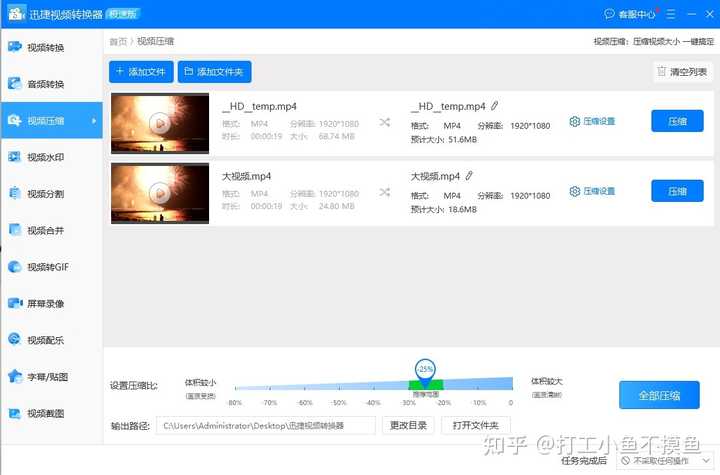Click the 极速版 badge in title bar
This screenshot has height=475, width=720.
pyautogui.click(x=122, y=14)
